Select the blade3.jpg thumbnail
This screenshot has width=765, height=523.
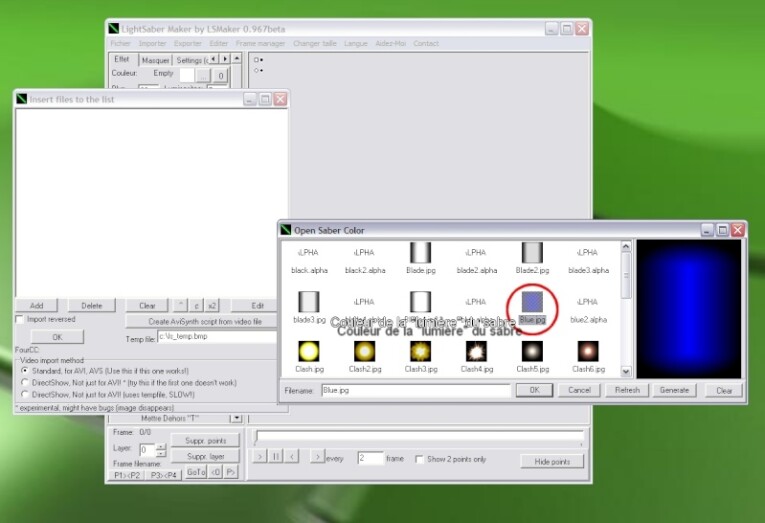[308, 302]
